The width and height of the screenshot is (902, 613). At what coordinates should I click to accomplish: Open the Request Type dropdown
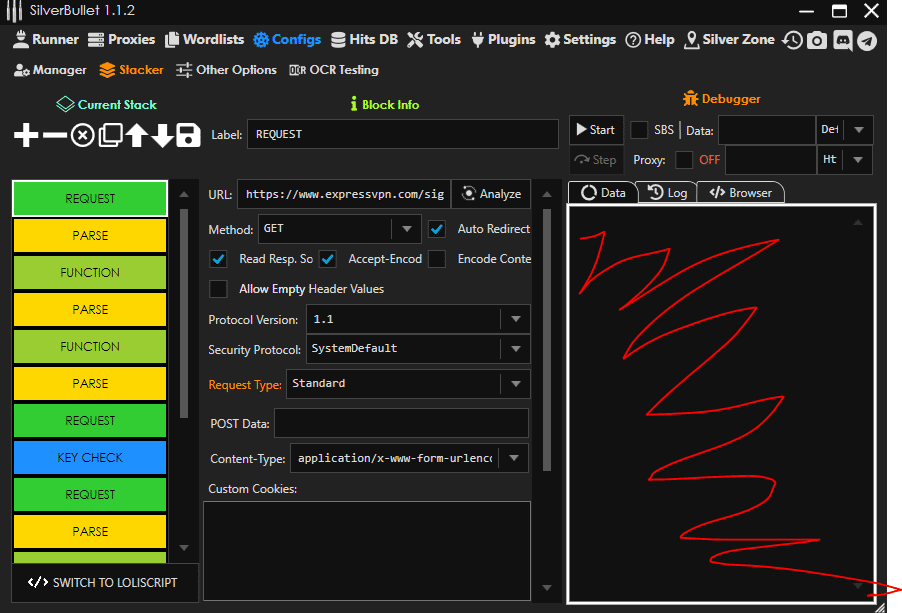[408, 384]
